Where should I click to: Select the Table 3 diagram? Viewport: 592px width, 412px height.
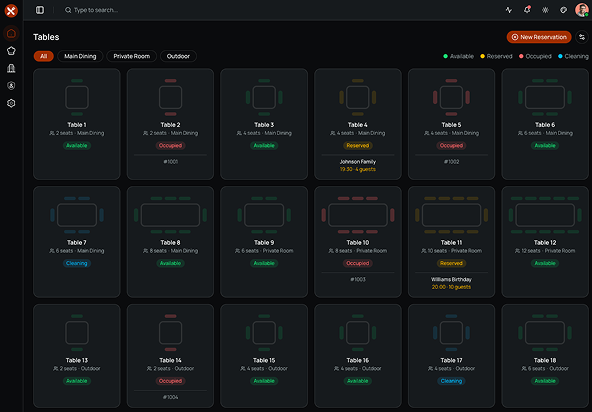264,97
